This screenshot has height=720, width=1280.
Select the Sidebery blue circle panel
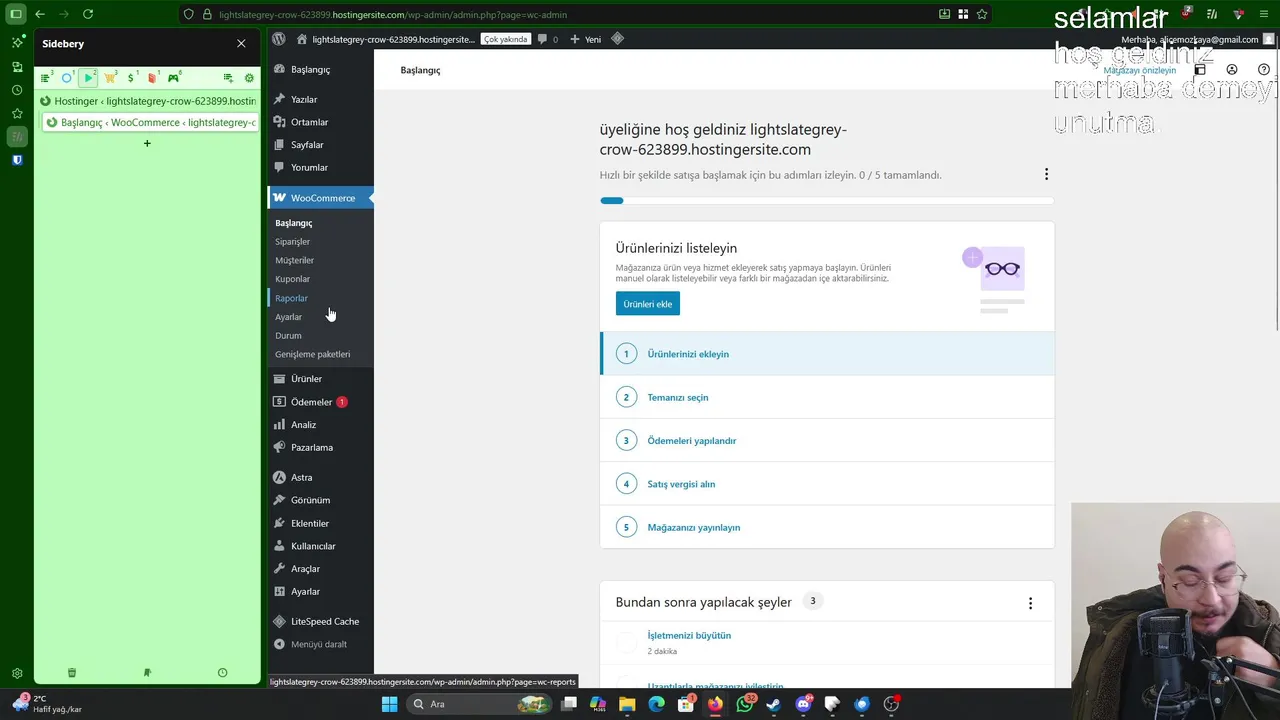pyautogui.click(x=67, y=78)
